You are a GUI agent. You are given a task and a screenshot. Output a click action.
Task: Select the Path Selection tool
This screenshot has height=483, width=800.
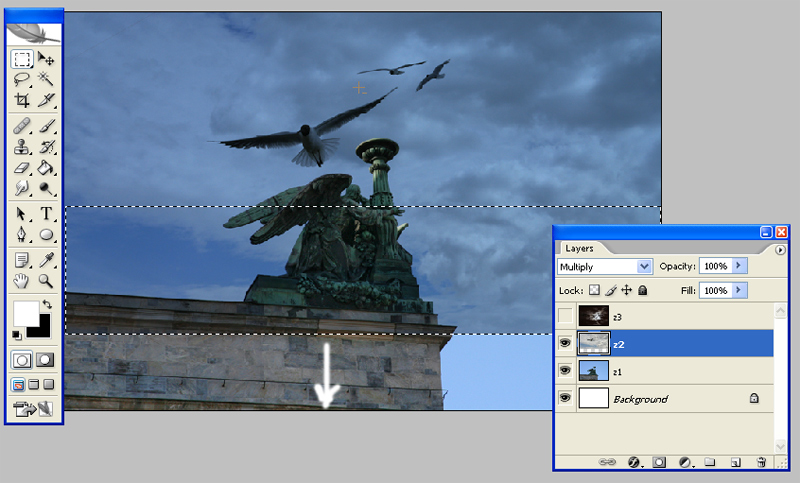[21, 213]
